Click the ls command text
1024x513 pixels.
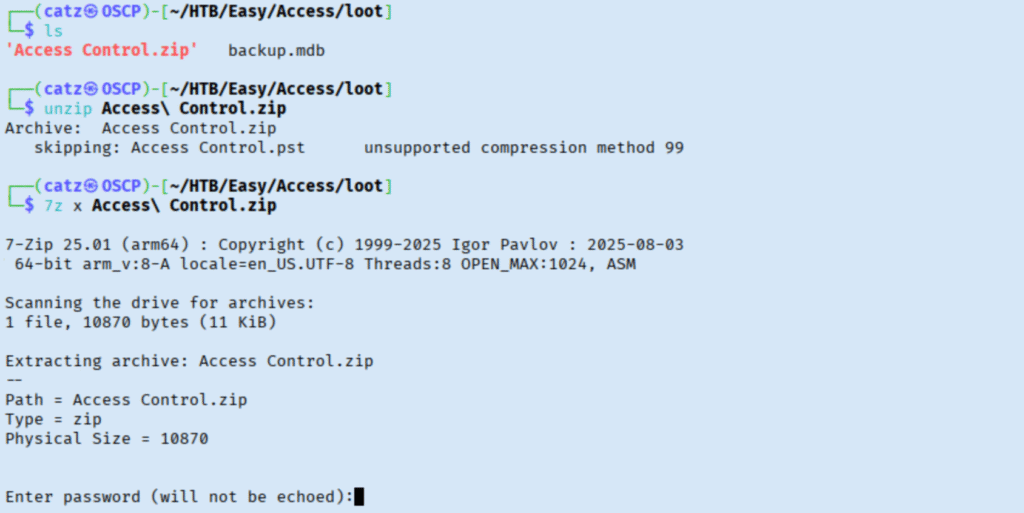[53, 31]
